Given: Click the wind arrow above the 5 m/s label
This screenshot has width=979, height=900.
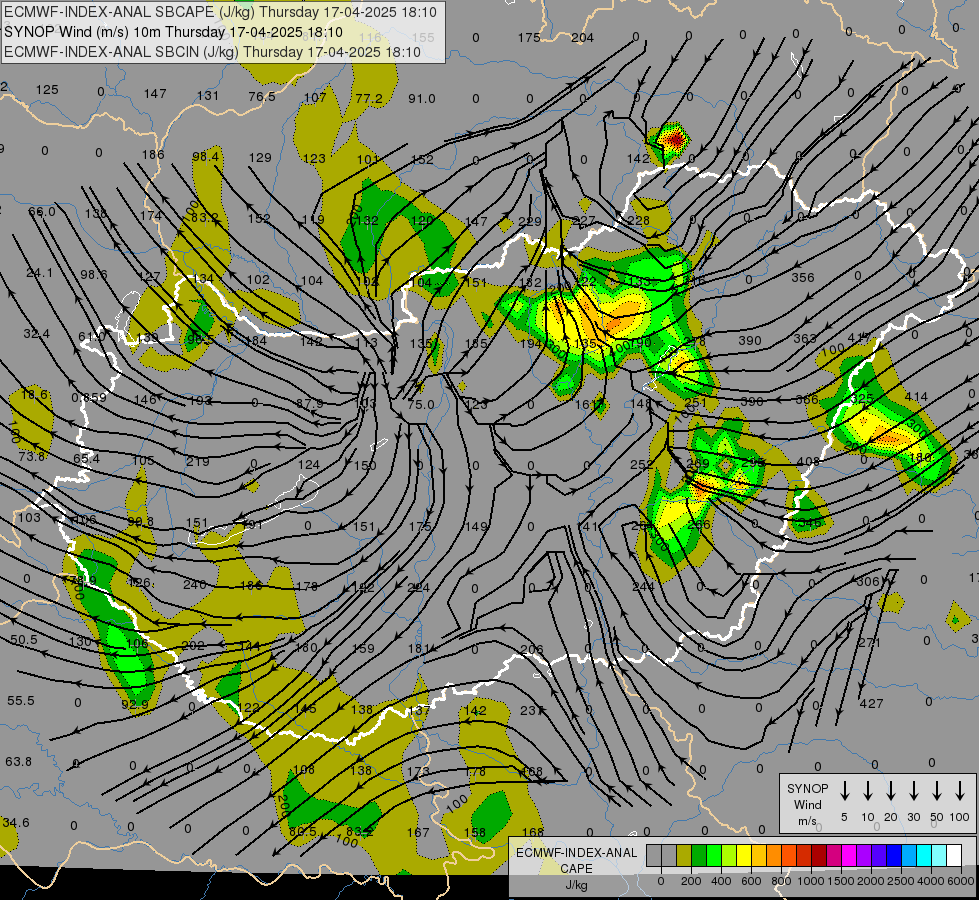Looking at the screenshot, I should tap(844, 791).
